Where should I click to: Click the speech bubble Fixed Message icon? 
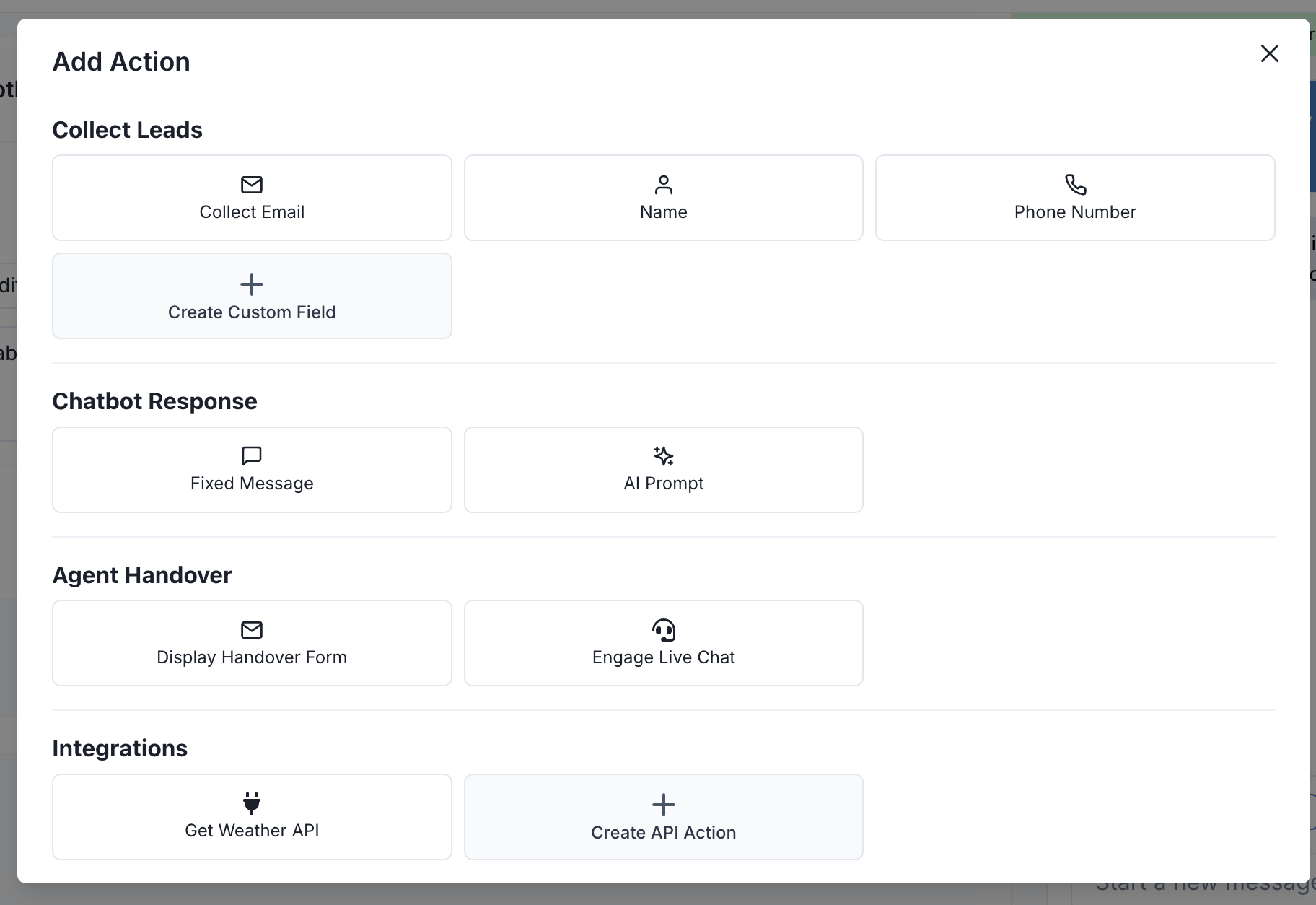click(x=252, y=456)
